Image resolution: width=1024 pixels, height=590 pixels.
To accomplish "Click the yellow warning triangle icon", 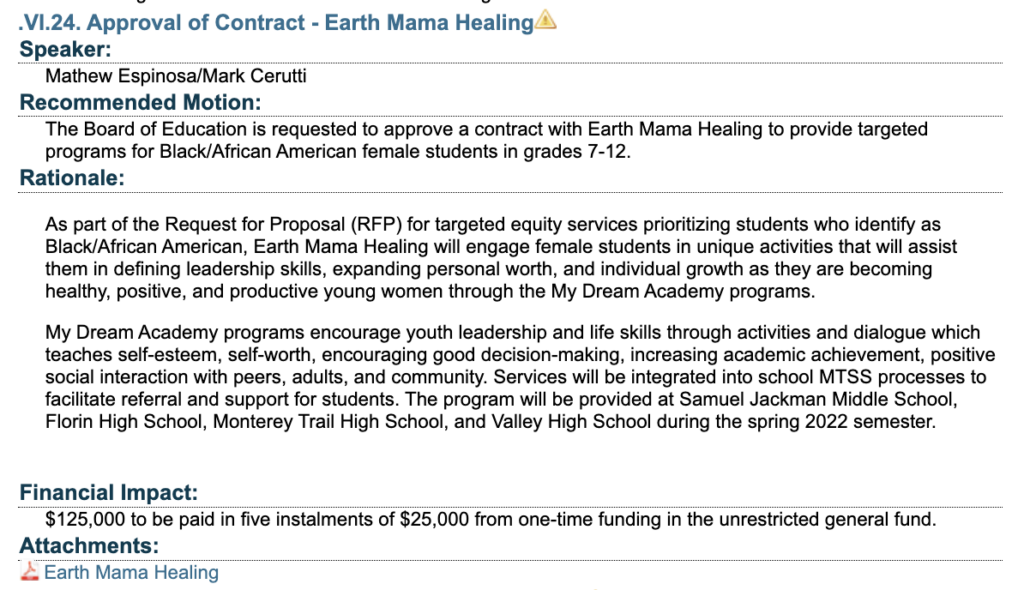I will pos(545,20).
